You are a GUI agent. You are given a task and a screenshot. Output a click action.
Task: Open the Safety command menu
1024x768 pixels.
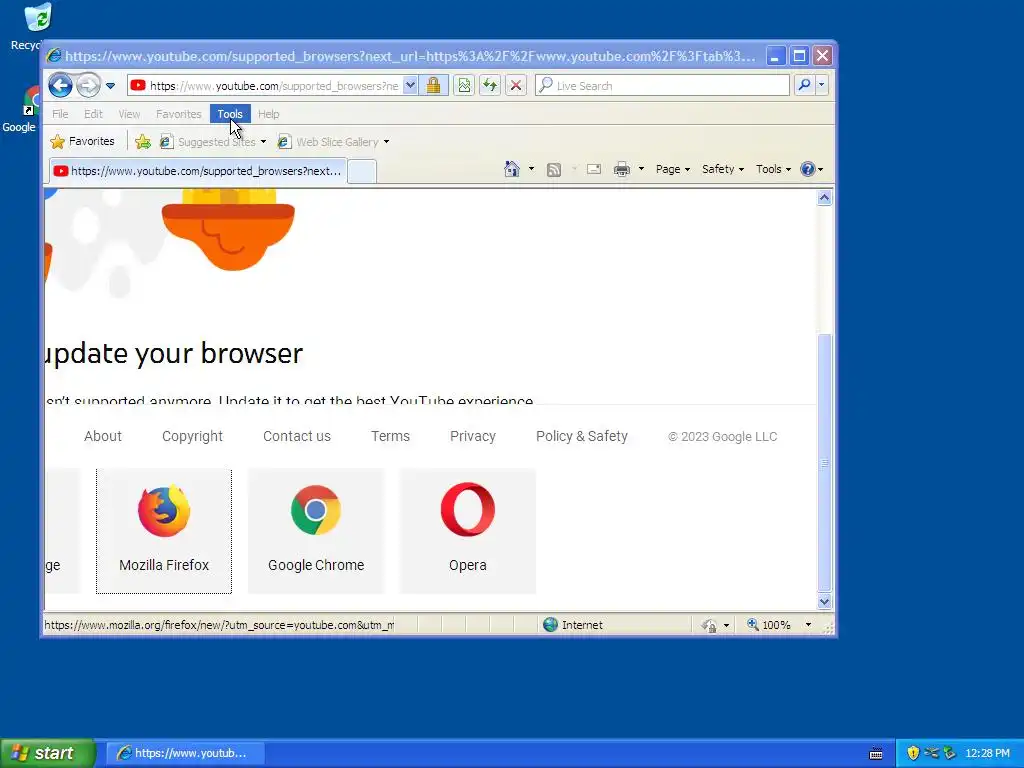pos(722,169)
